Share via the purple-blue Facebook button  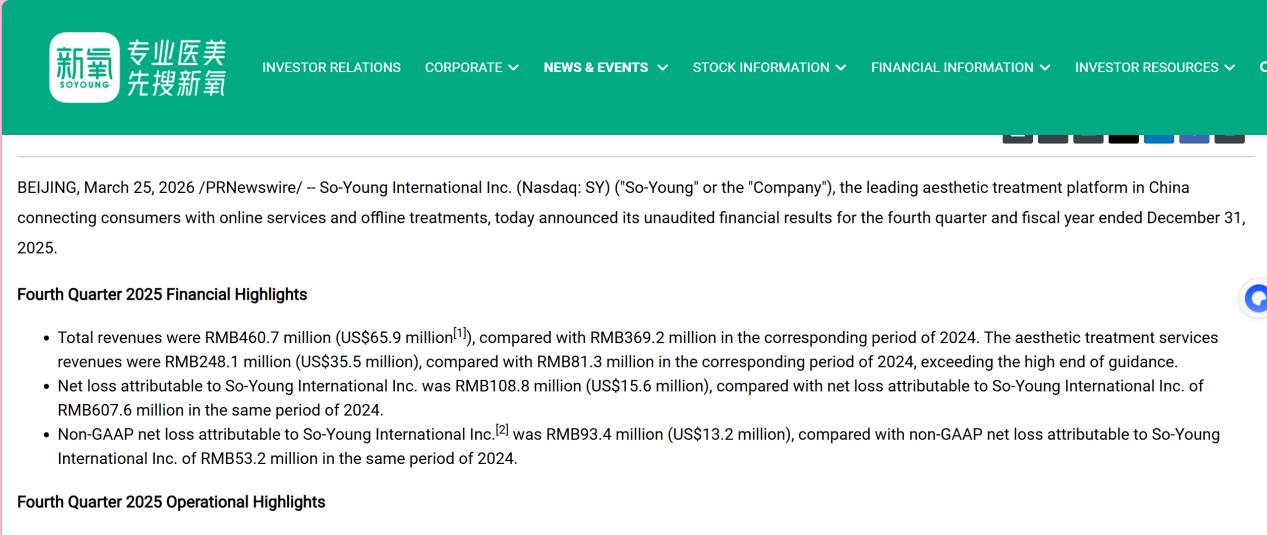pos(1194,136)
